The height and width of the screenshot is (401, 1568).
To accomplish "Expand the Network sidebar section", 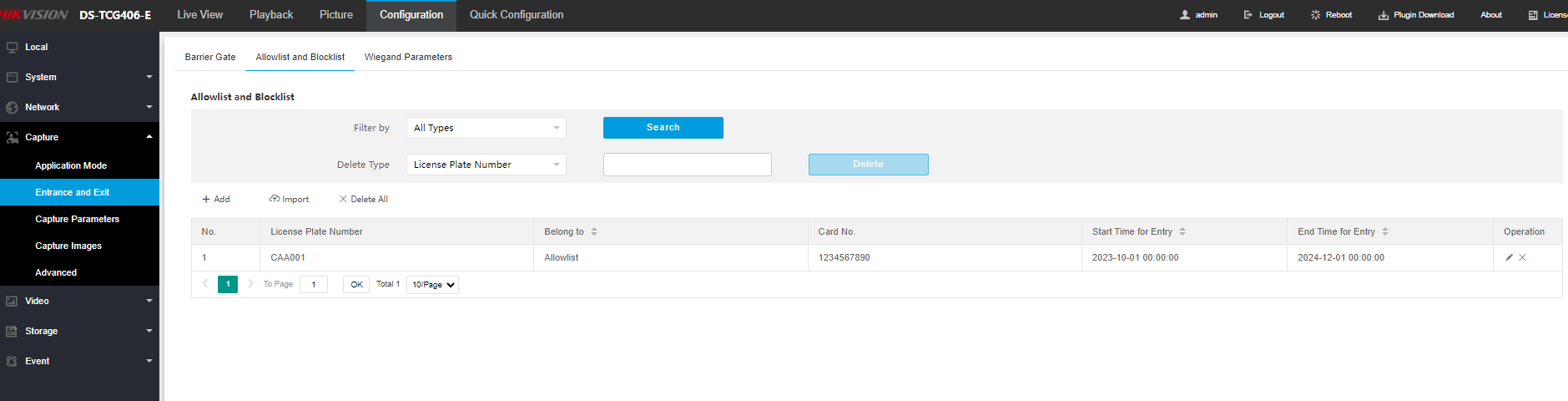I will pos(79,107).
